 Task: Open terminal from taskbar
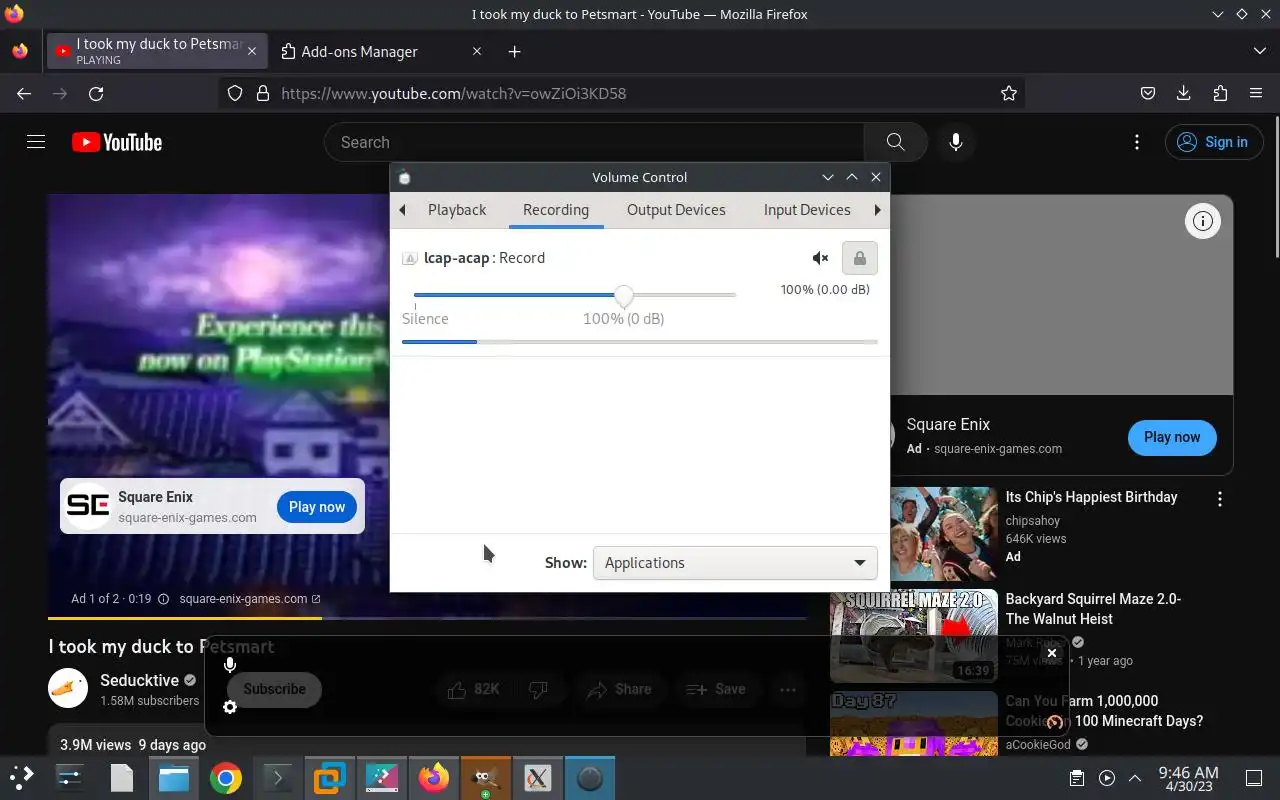(x=278, y=777)
